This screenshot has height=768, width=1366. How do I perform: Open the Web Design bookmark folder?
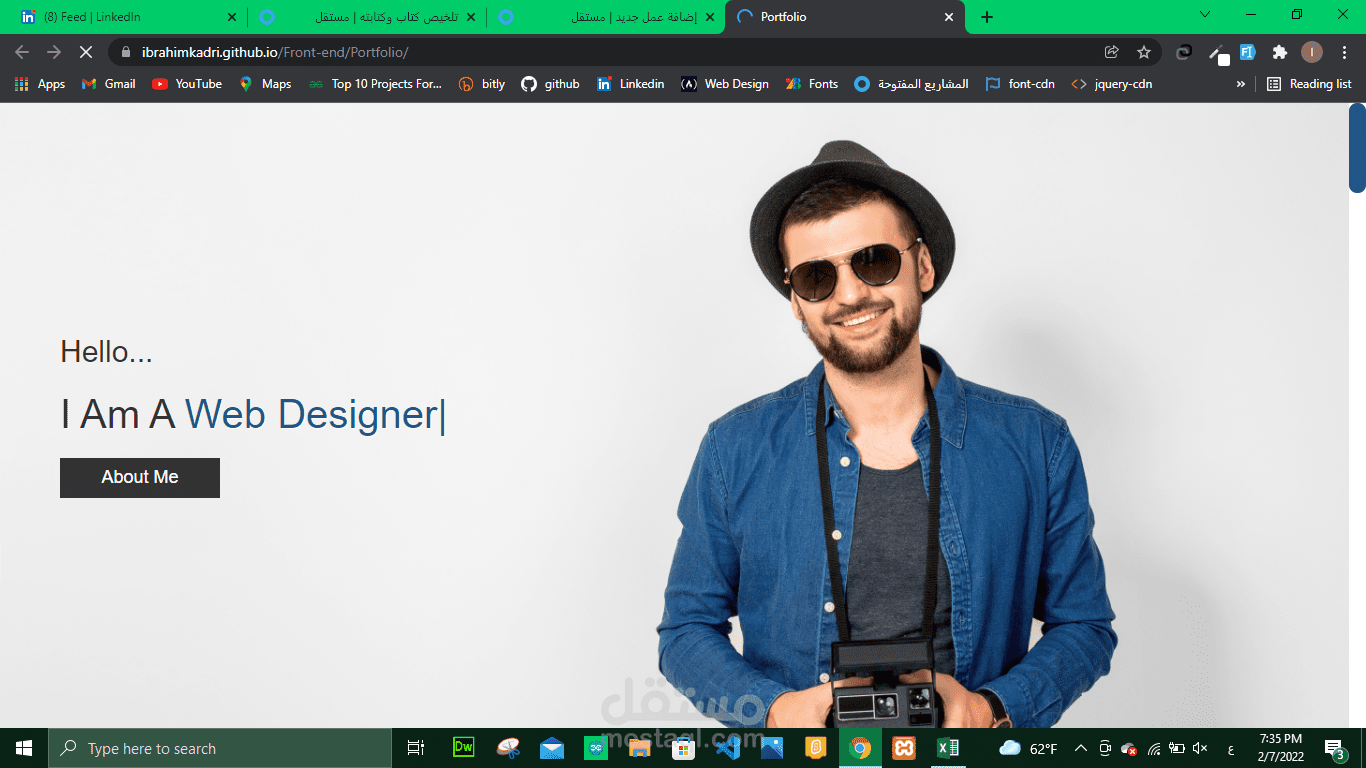725,84
